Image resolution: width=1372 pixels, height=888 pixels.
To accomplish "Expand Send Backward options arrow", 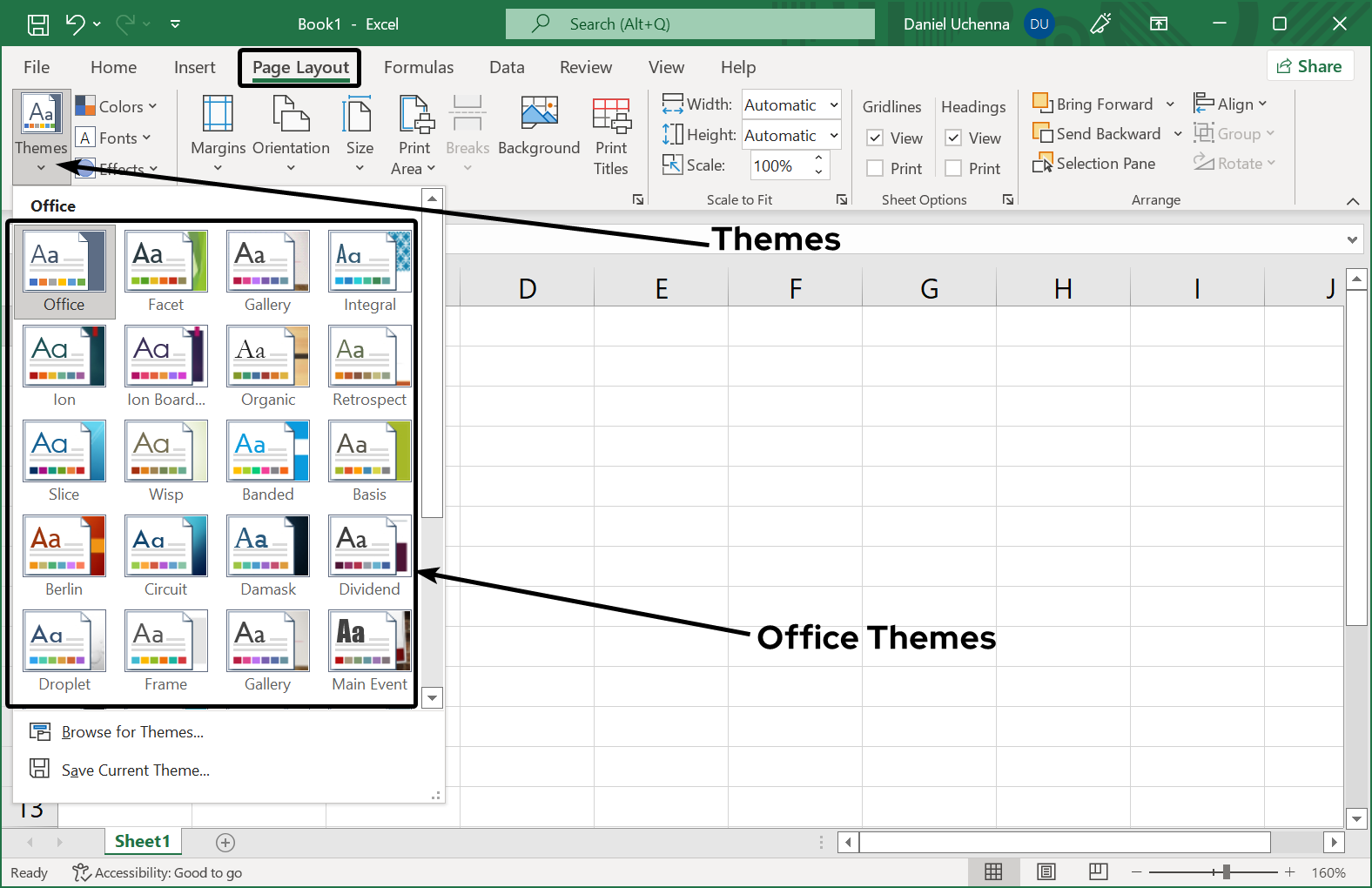I will coord(1177,134).
